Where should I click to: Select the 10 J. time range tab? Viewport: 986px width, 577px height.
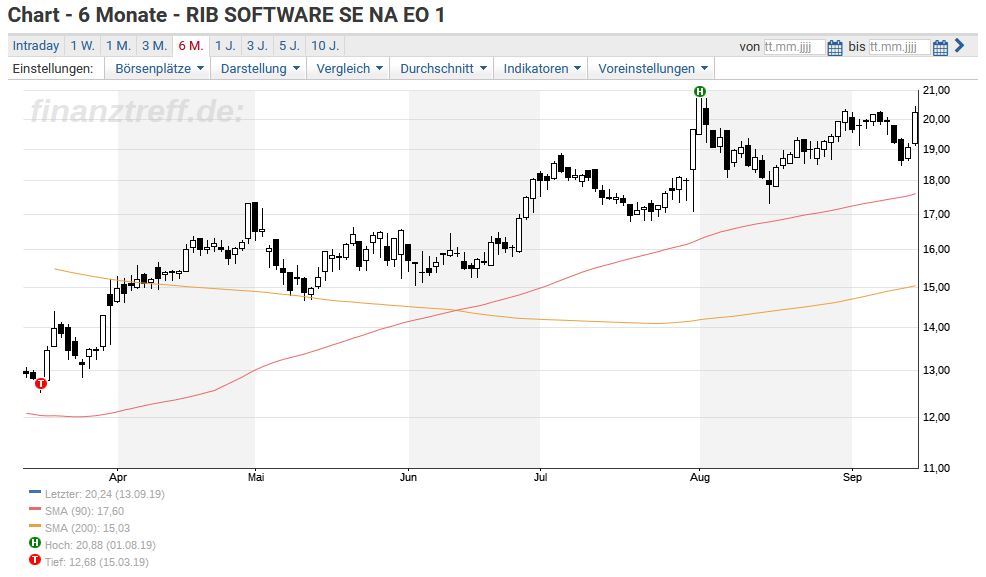click(x=325, y=46)
